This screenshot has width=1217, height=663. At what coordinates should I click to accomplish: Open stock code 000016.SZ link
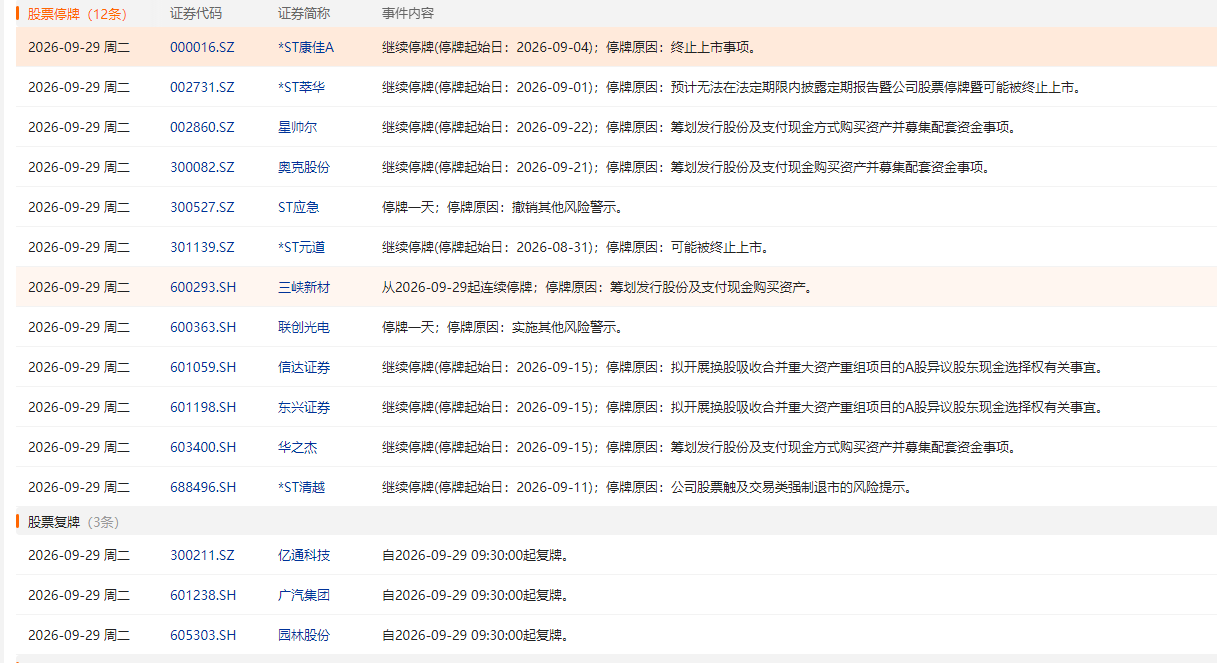coord(202,47)
